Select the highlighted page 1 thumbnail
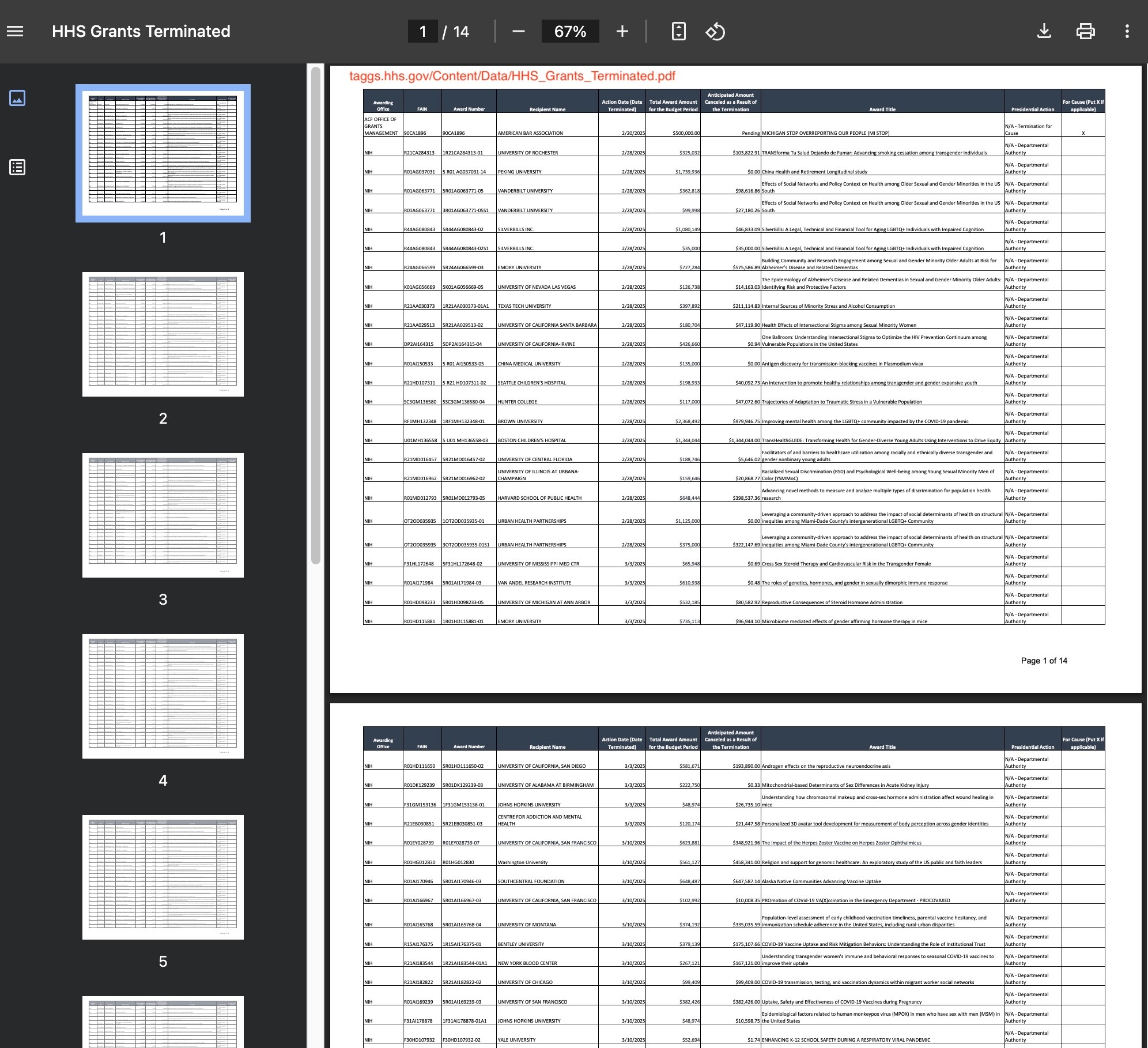Screen dimensions: 1148x1048 point(163,153)
